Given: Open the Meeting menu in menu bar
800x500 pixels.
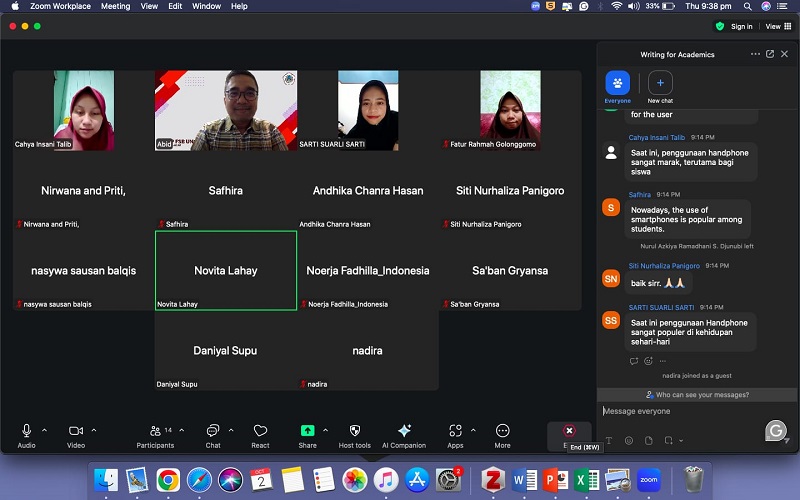Looking at the screenshot, I should click(x=115, y=6).
